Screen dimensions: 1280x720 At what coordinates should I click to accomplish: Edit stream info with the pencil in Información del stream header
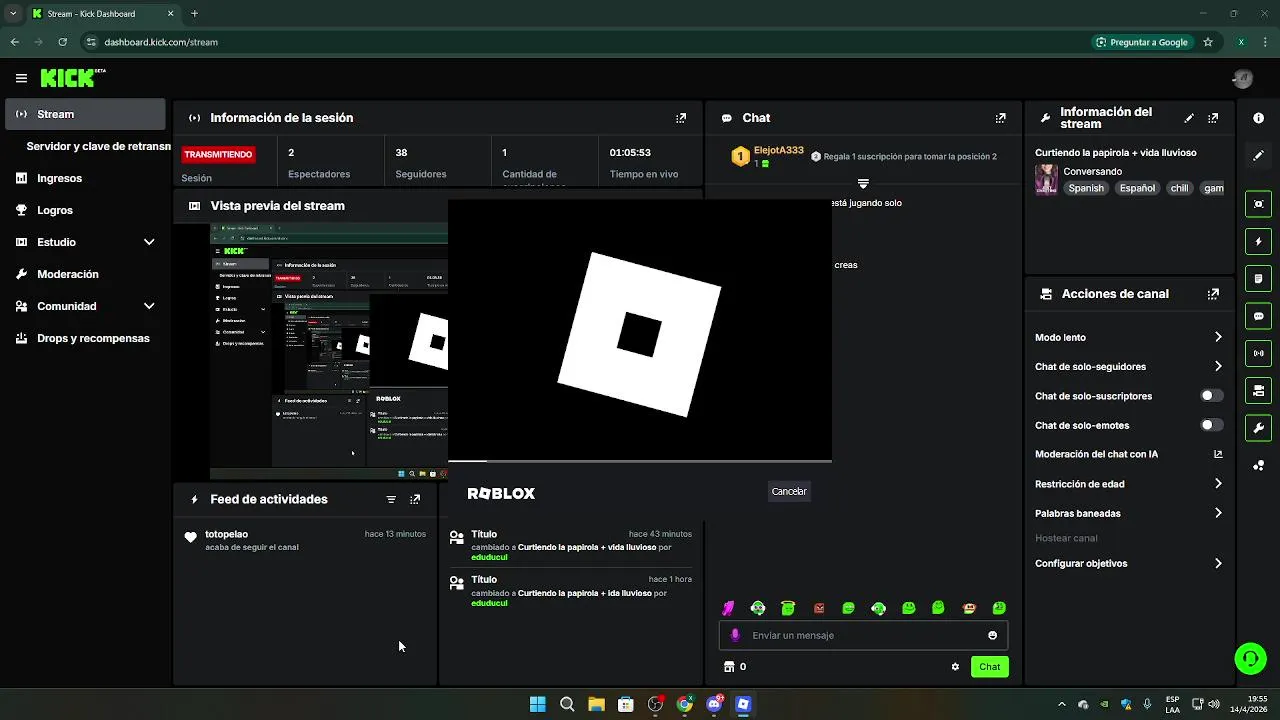1189,118
